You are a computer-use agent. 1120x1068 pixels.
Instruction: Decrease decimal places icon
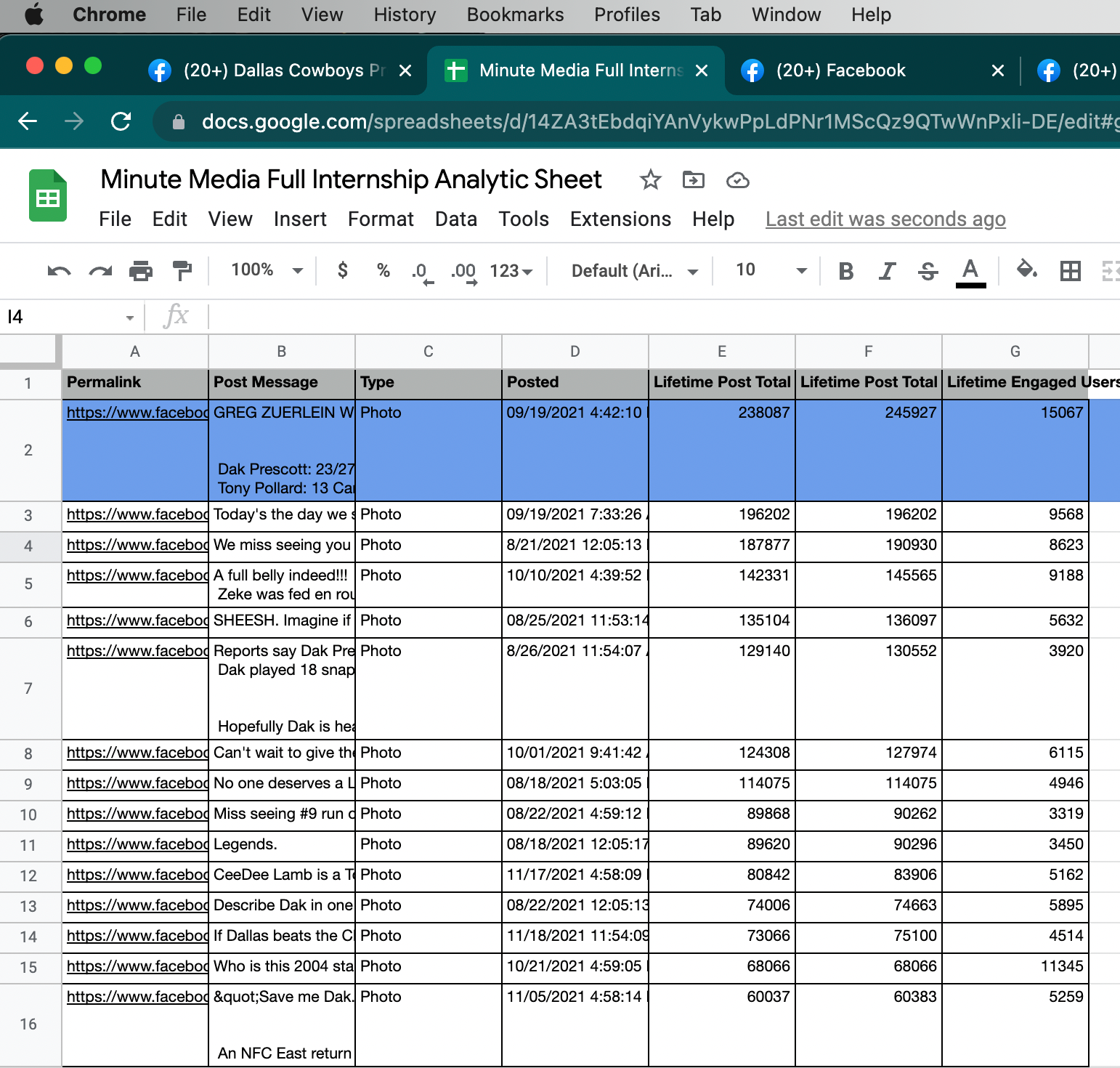pyautogui.click(x=422, y=272)
